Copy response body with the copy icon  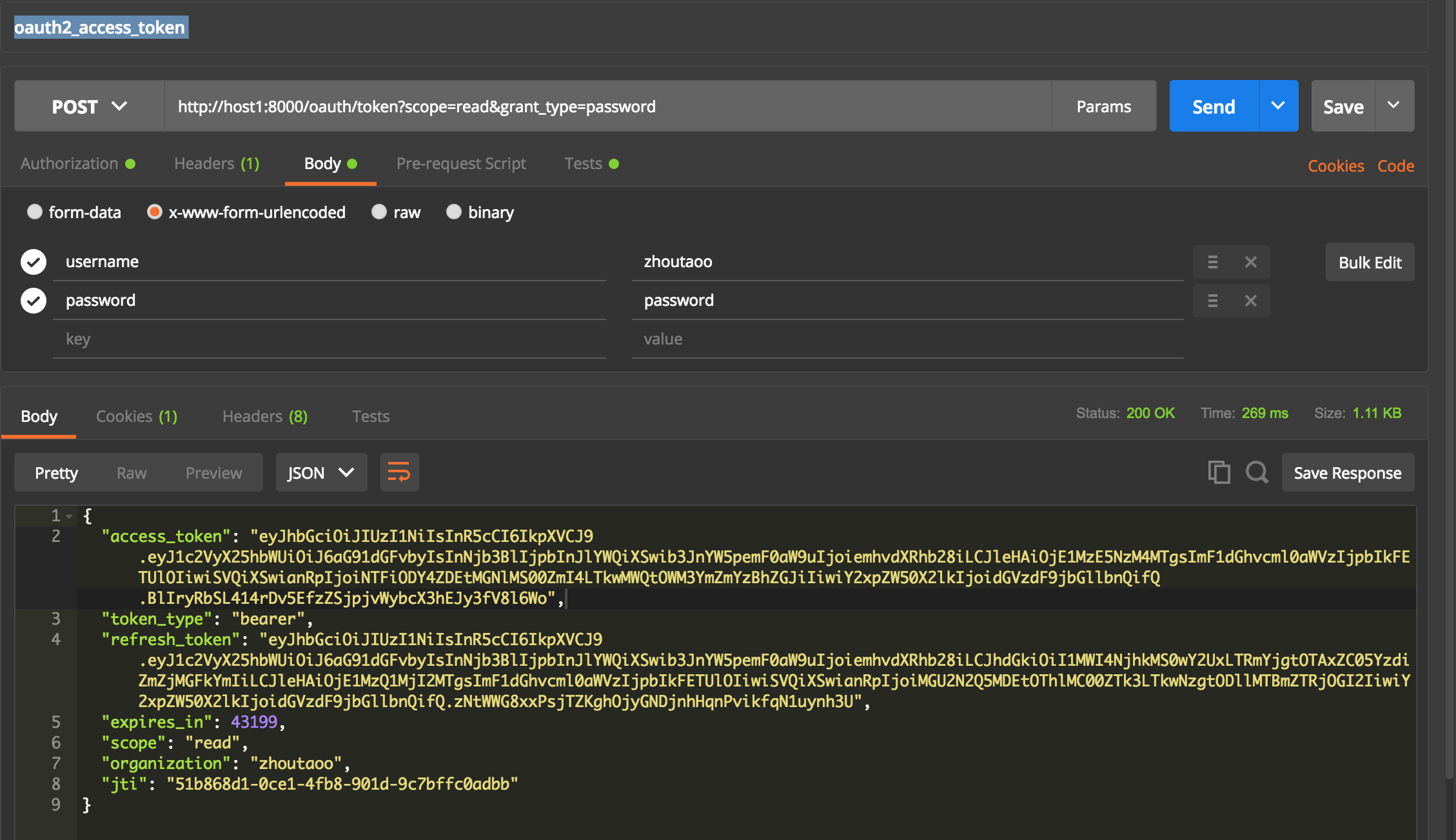[x=1218, y=473]
